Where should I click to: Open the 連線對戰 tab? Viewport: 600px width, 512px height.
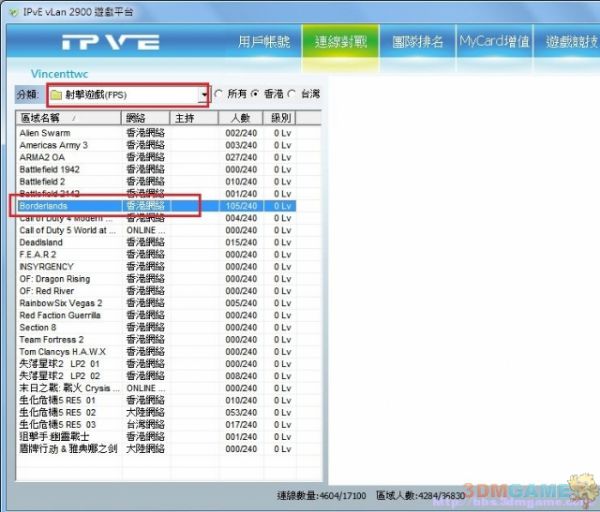point(340,43)
